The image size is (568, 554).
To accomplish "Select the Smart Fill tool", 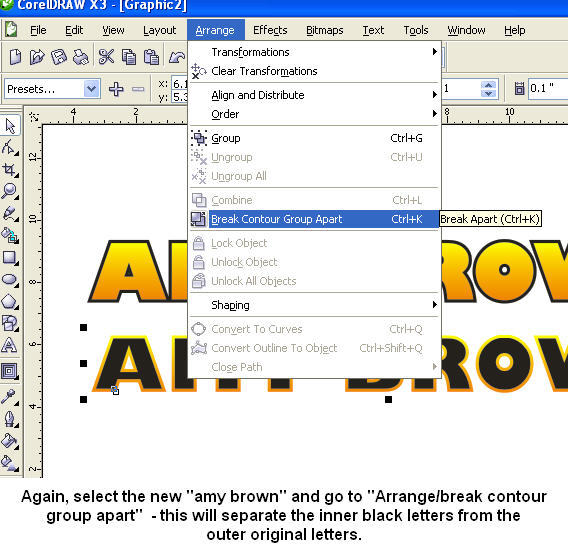I will (10, 235).
